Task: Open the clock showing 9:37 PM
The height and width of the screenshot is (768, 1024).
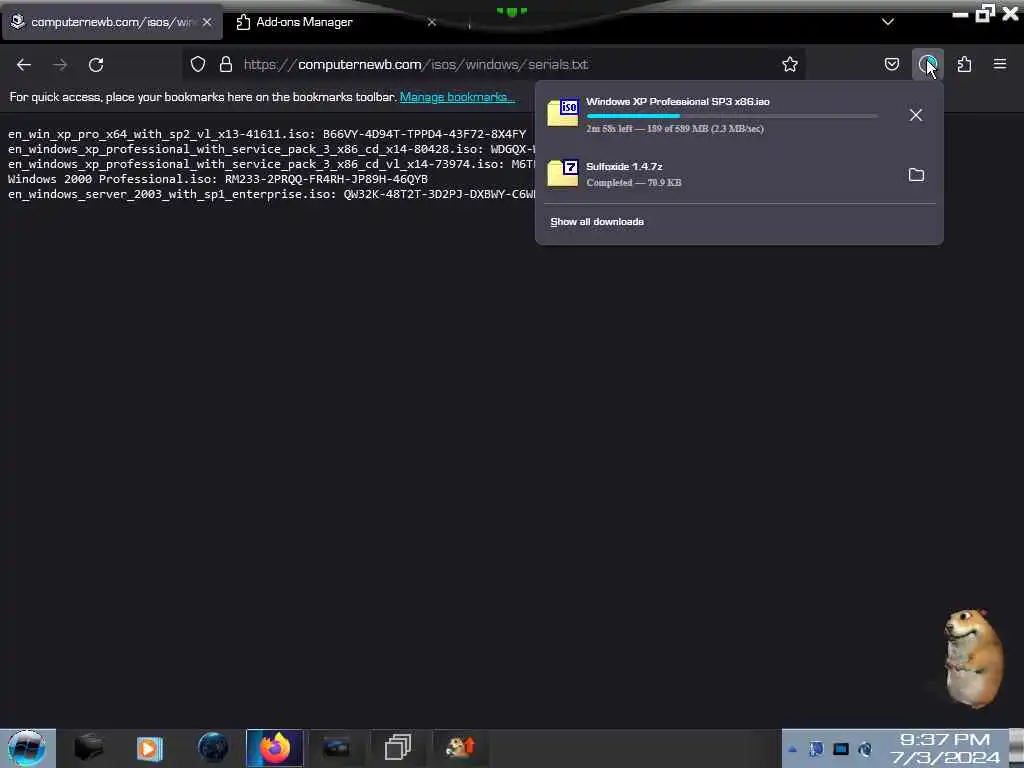Action: pos(945,748)
